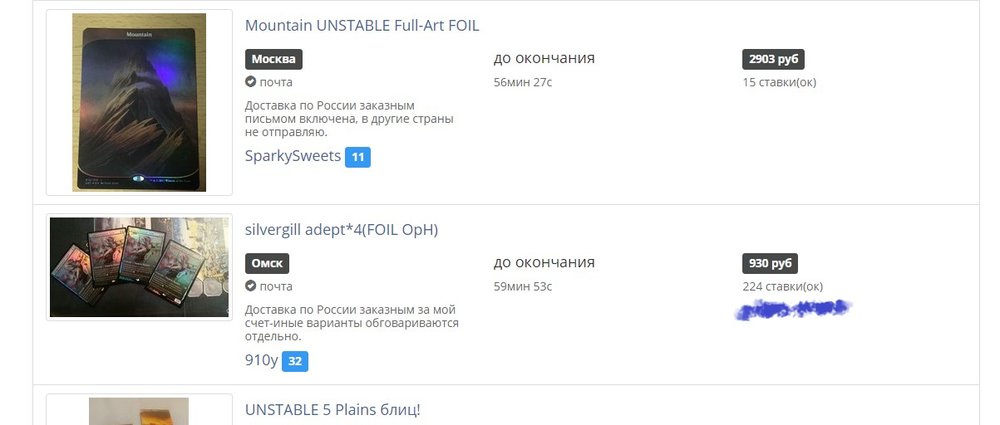Open the silvergill adept*4(FOIL OpH) listing

(341, 229)
